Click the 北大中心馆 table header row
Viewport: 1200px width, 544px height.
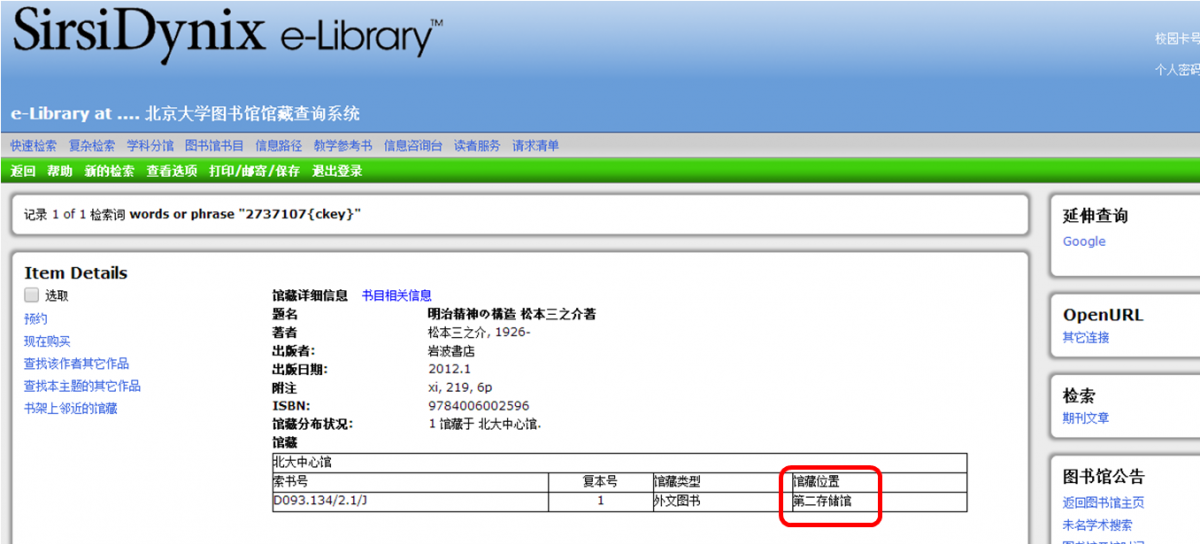coord(620,462)
